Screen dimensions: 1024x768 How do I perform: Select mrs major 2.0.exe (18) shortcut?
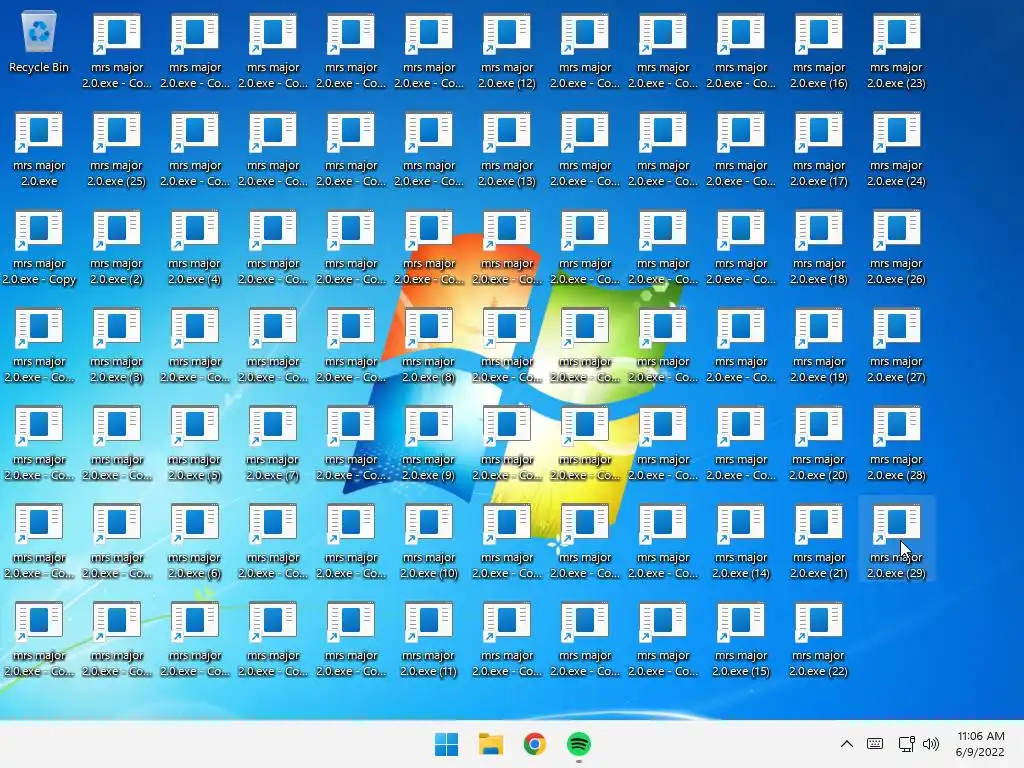point(818,247)
